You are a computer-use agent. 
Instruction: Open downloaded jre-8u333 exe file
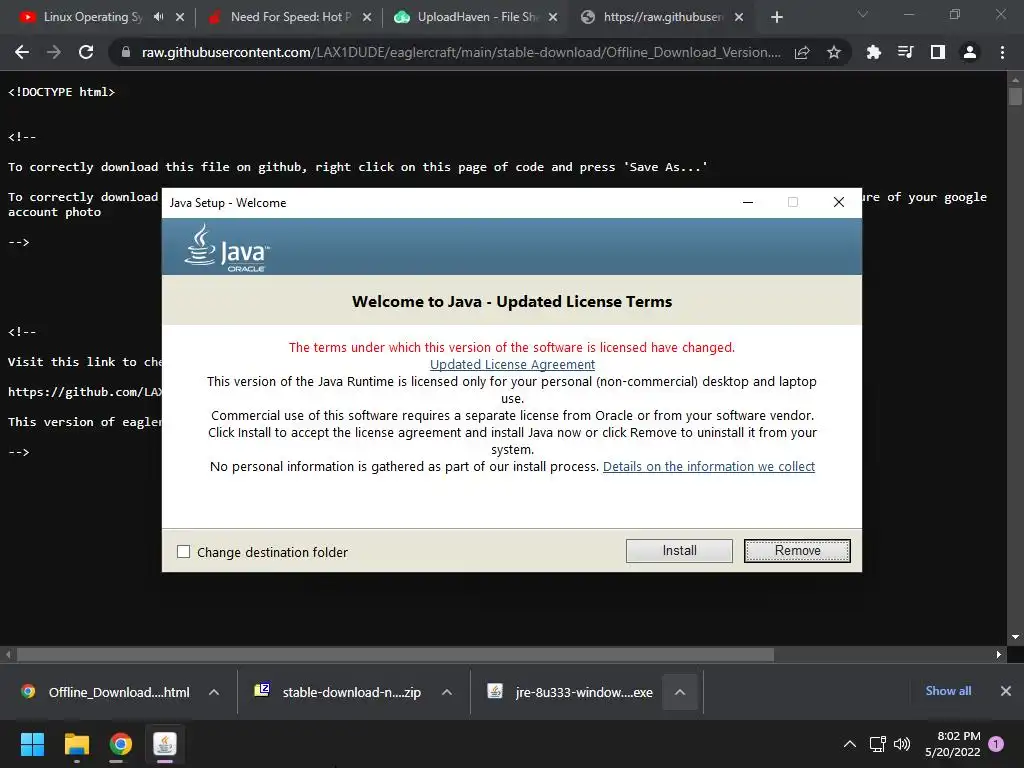pyautogui.click(x=572, y=692)
